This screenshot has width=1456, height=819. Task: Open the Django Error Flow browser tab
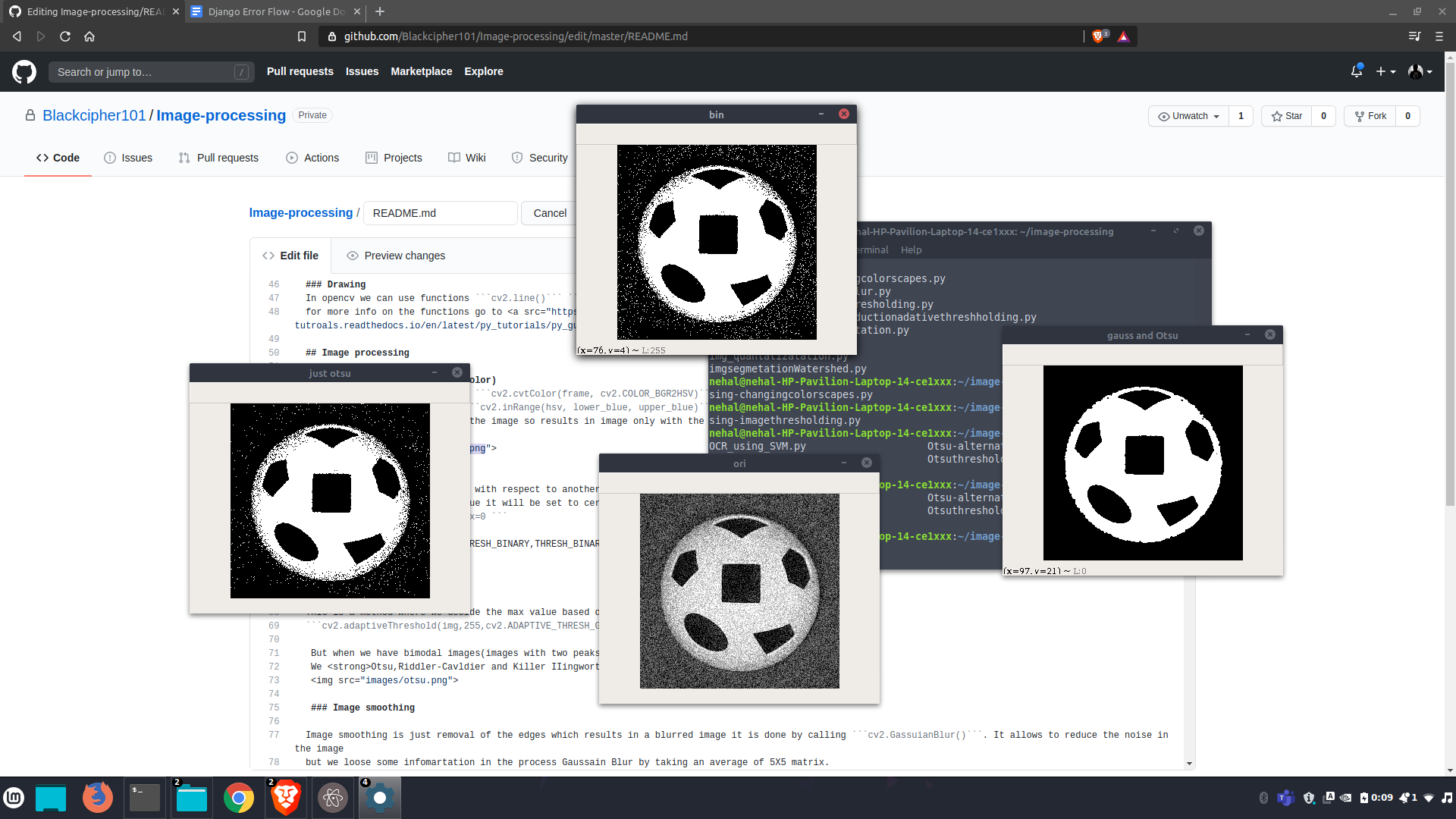click(275, 11)
